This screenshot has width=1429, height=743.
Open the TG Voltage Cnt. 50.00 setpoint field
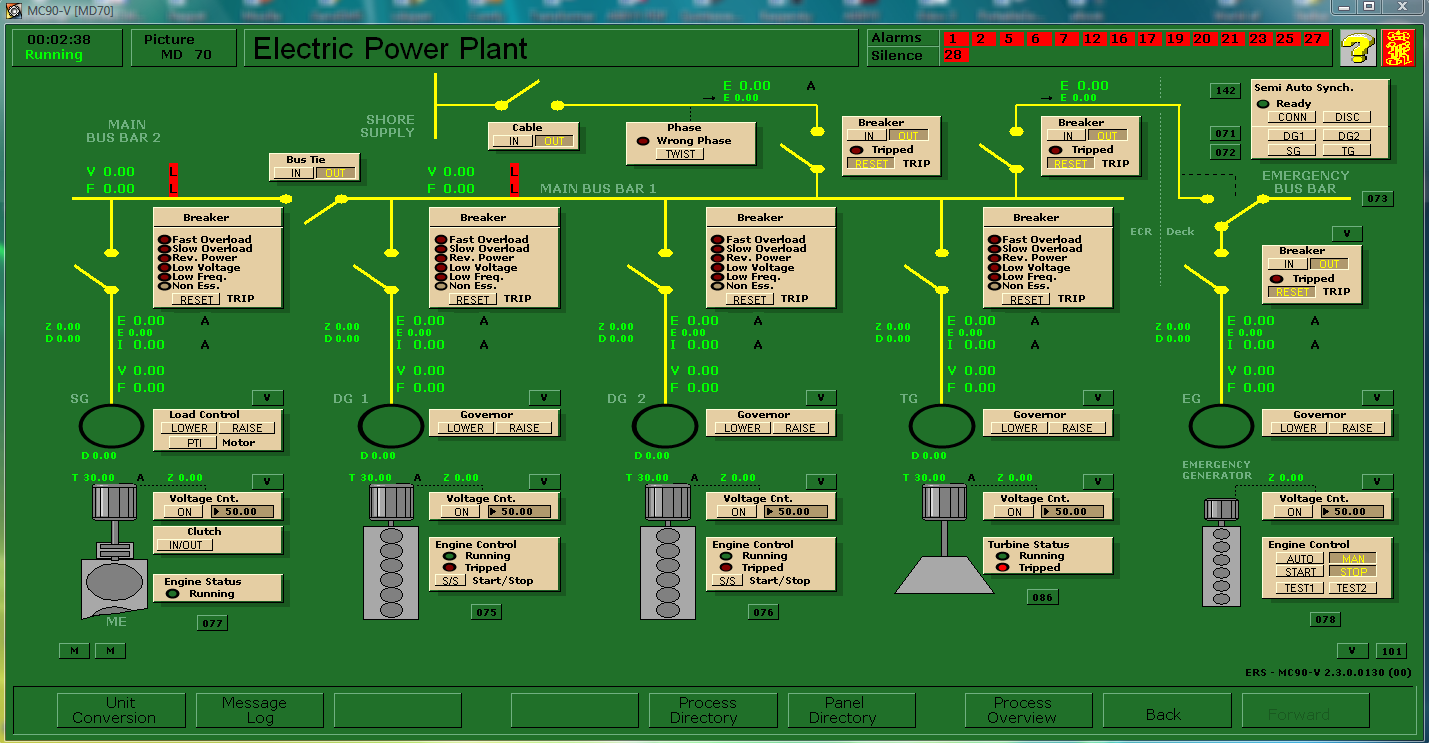point(1071,511)
